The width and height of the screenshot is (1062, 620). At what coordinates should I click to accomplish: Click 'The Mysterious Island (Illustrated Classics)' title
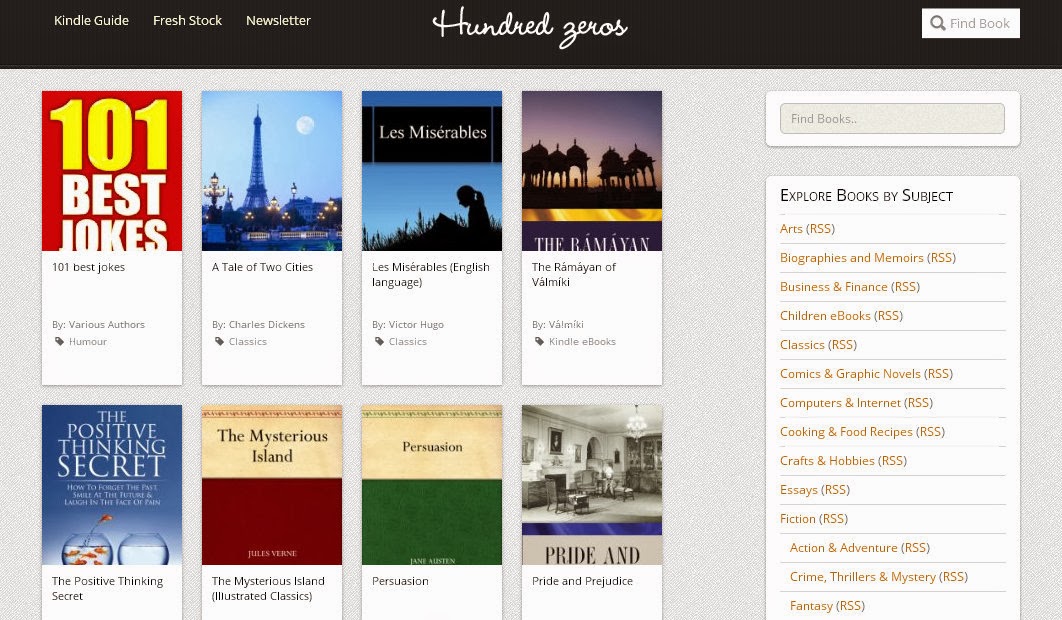point(268,588)
